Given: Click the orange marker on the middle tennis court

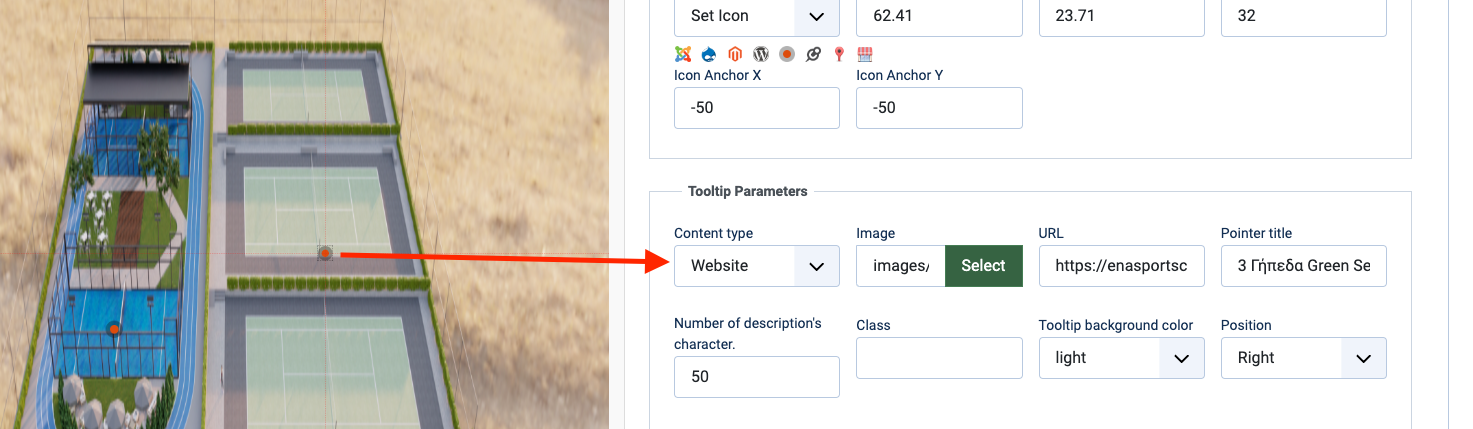Looking at the screenshot, I should pyautogui.click(x=326, y=254).
